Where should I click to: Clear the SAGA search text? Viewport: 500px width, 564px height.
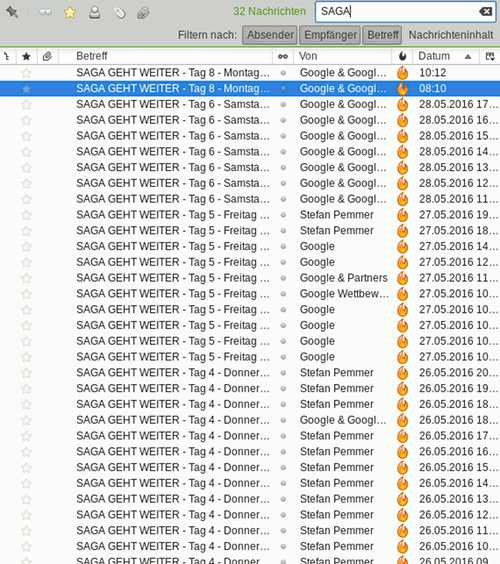point(485,12)
